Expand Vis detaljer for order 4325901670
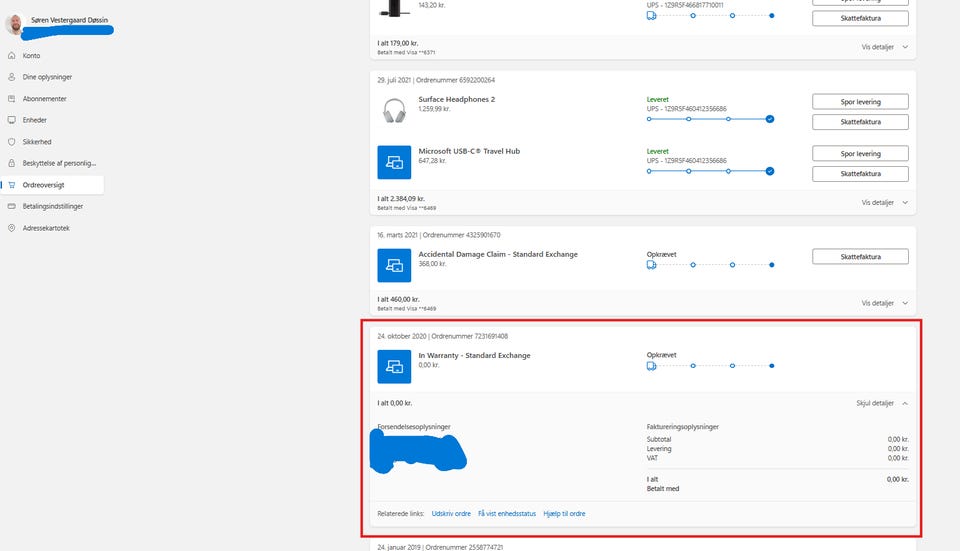Image resolution: width=960 pixels, height=551 pixels. [x=885, y=303]
